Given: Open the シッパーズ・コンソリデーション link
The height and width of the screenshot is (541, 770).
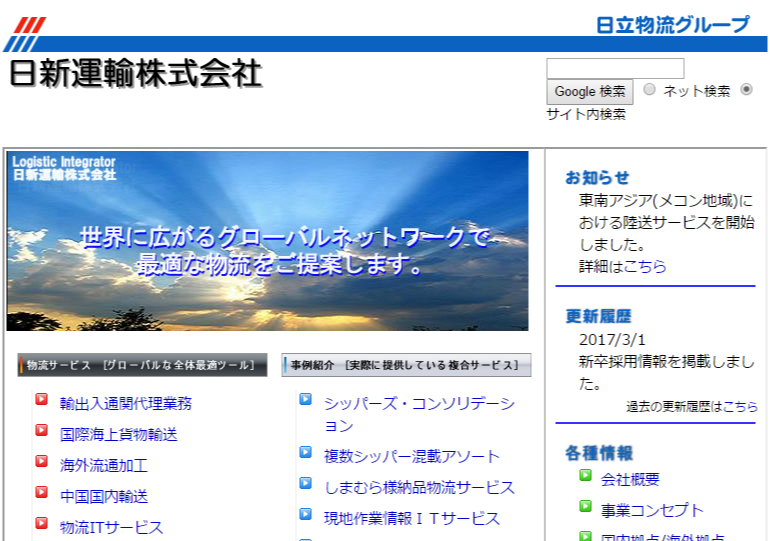Looking at the screenshot, I should click(x=419, y=414).
